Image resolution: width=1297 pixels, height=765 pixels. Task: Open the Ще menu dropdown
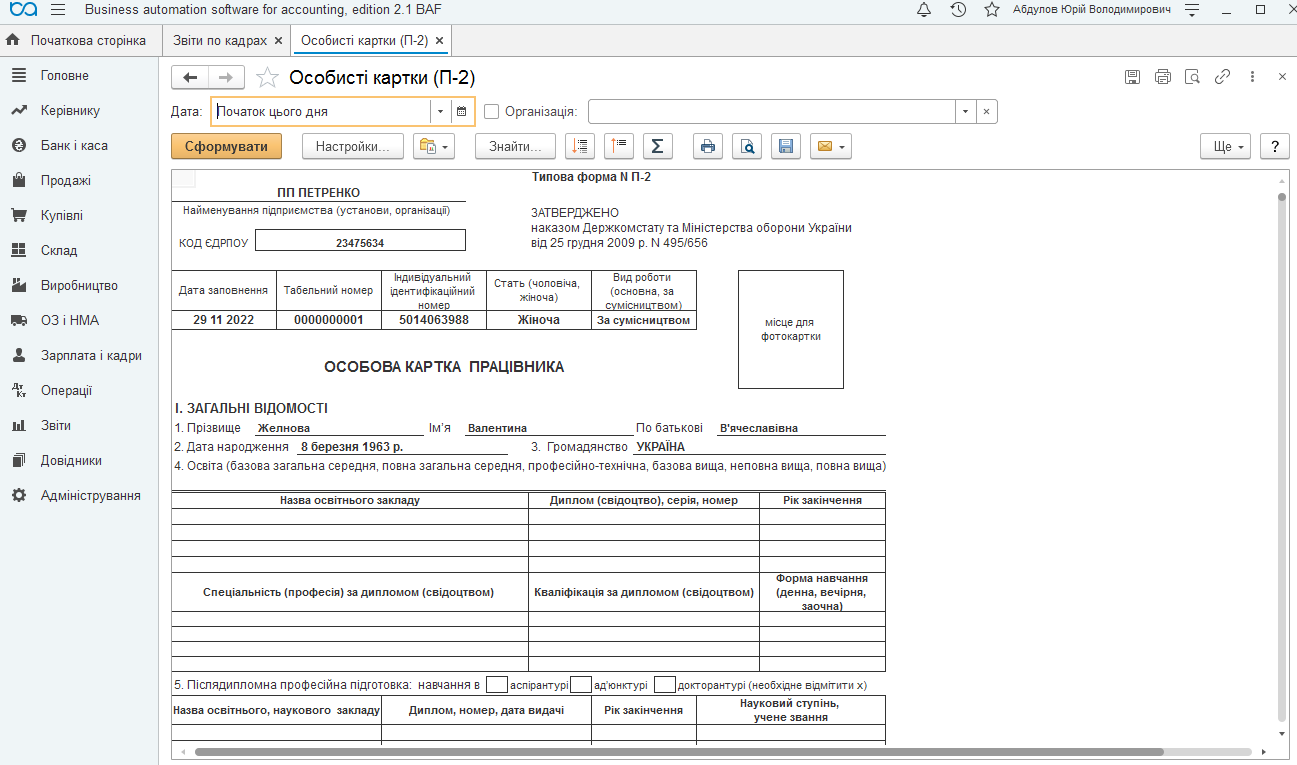point(1226,146)
